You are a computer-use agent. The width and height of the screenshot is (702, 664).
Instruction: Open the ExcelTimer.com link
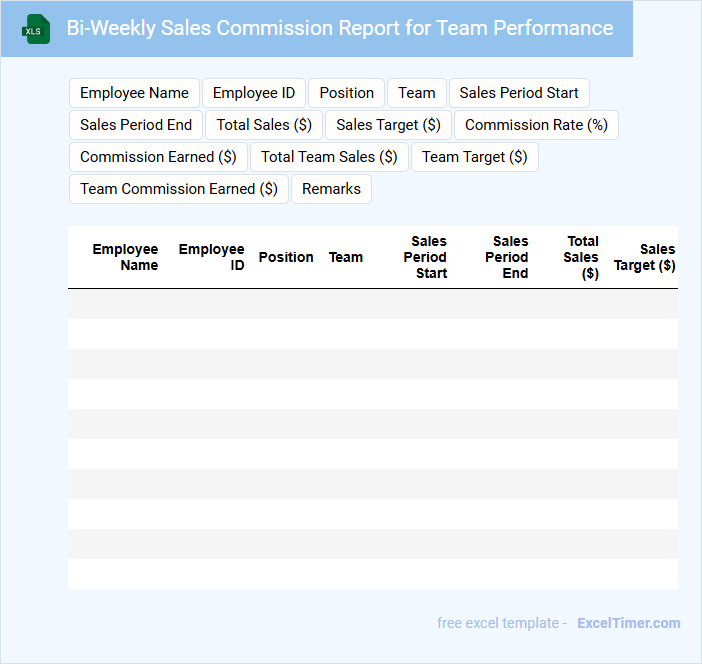pos(628,623)
